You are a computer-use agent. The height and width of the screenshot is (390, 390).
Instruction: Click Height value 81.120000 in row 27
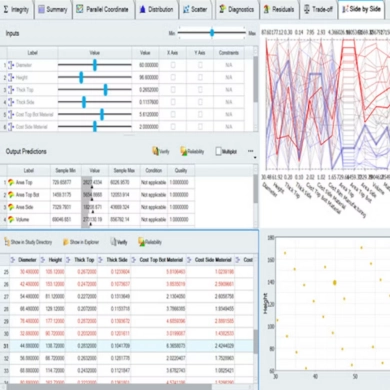pyautogui.click(x=55, y=297)
